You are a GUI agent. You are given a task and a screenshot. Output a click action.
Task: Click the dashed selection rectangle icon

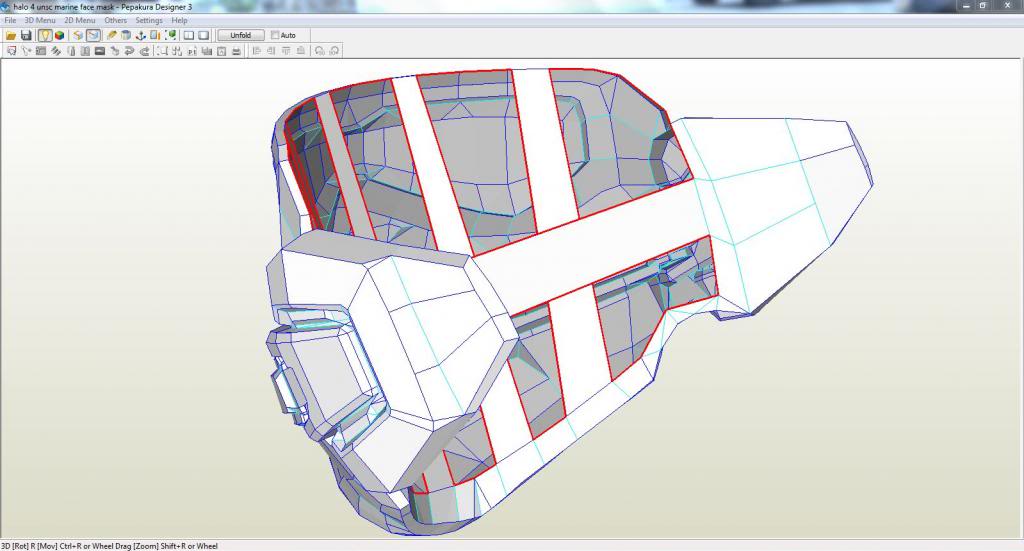click(x=162, y=51)
